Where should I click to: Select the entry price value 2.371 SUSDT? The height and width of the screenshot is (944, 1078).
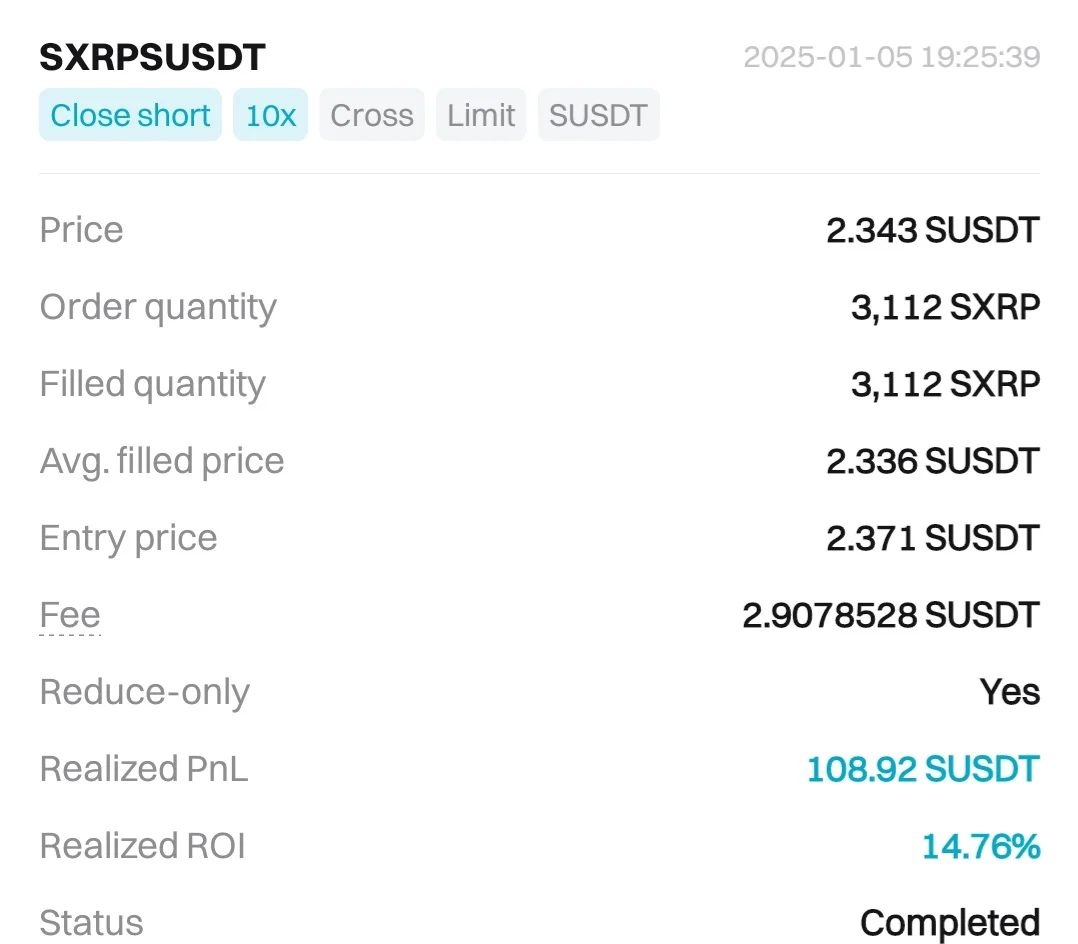pyautogui.click(x=932, y=538)
